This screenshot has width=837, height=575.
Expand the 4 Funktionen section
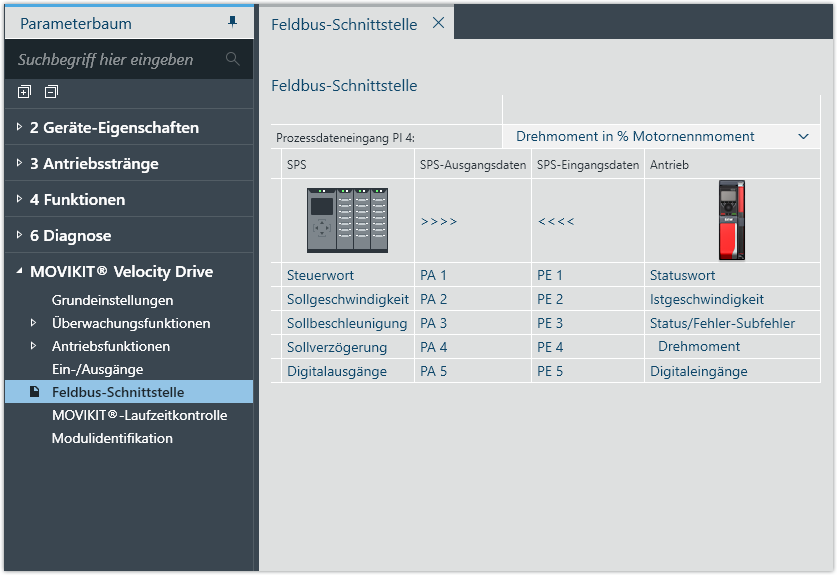click(x=19, y=200)
